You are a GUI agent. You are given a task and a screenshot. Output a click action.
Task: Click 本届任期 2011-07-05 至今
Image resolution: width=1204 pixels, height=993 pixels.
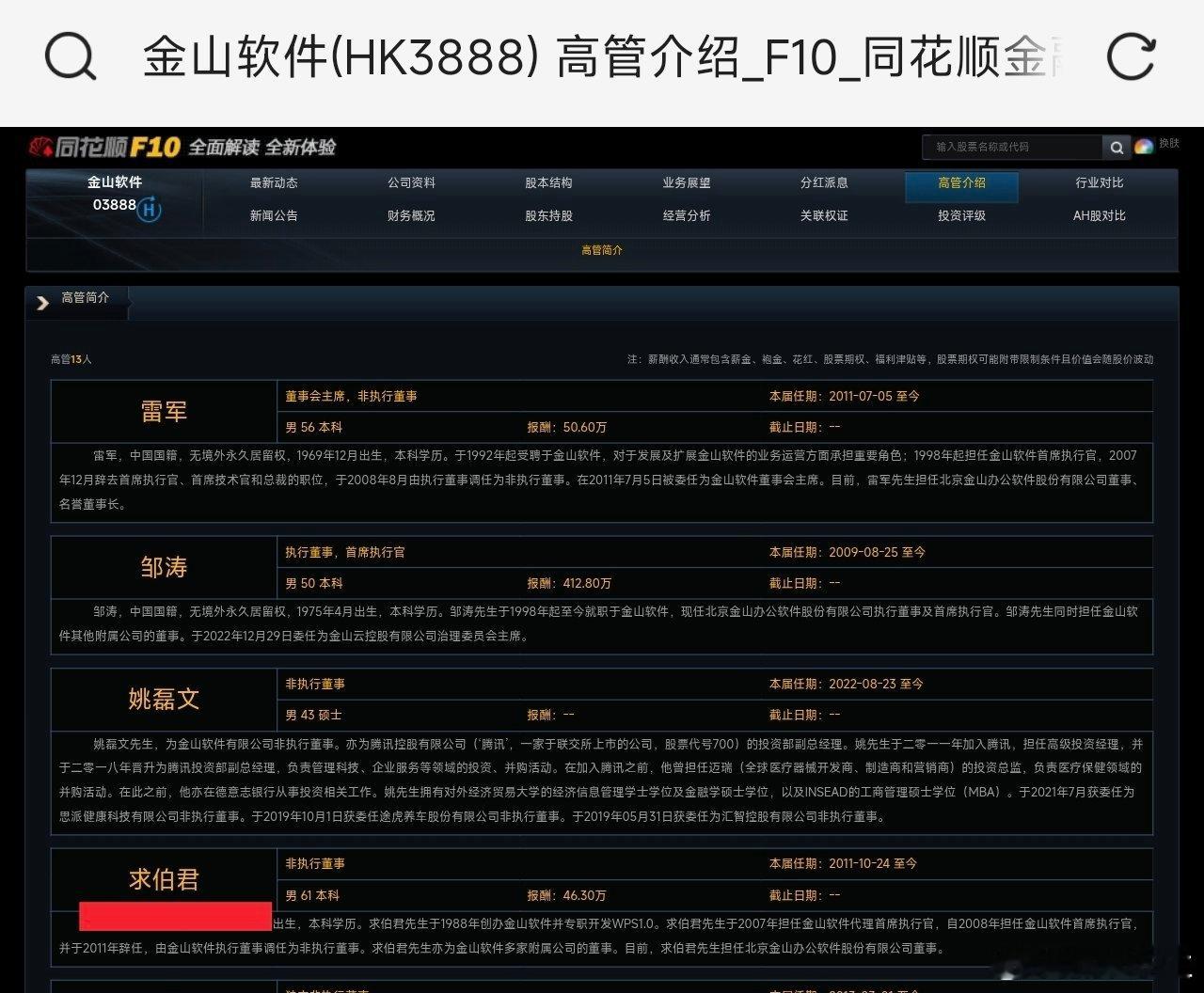pyautogui.click(x=845, y=396)
